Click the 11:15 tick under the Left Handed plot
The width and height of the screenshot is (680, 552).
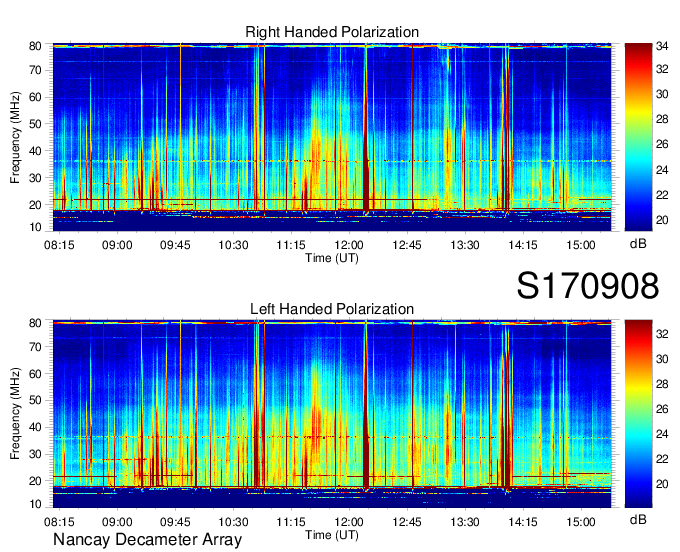(x=291, y=522)
